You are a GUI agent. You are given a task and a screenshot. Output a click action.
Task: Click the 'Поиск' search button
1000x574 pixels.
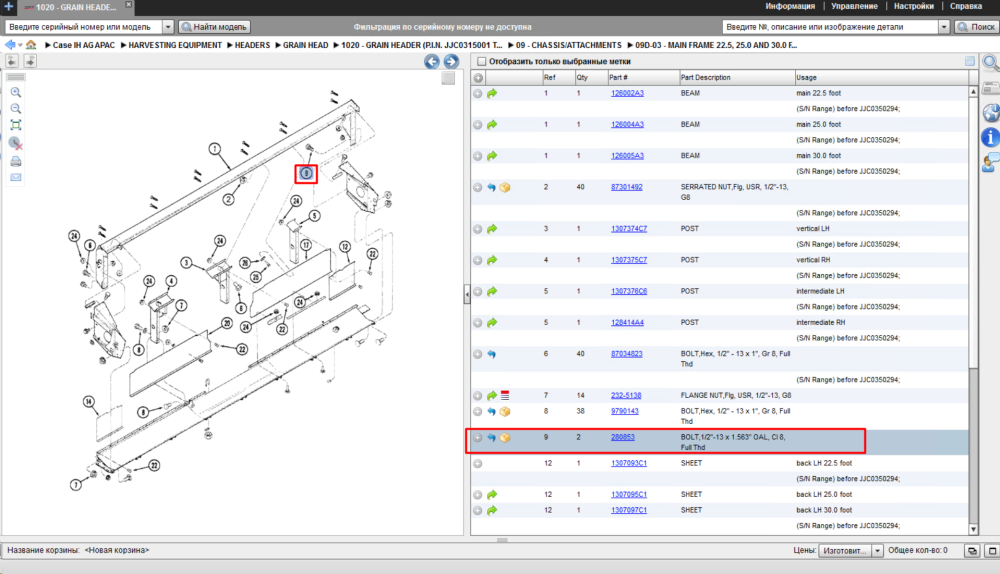(x=976, y=27)
